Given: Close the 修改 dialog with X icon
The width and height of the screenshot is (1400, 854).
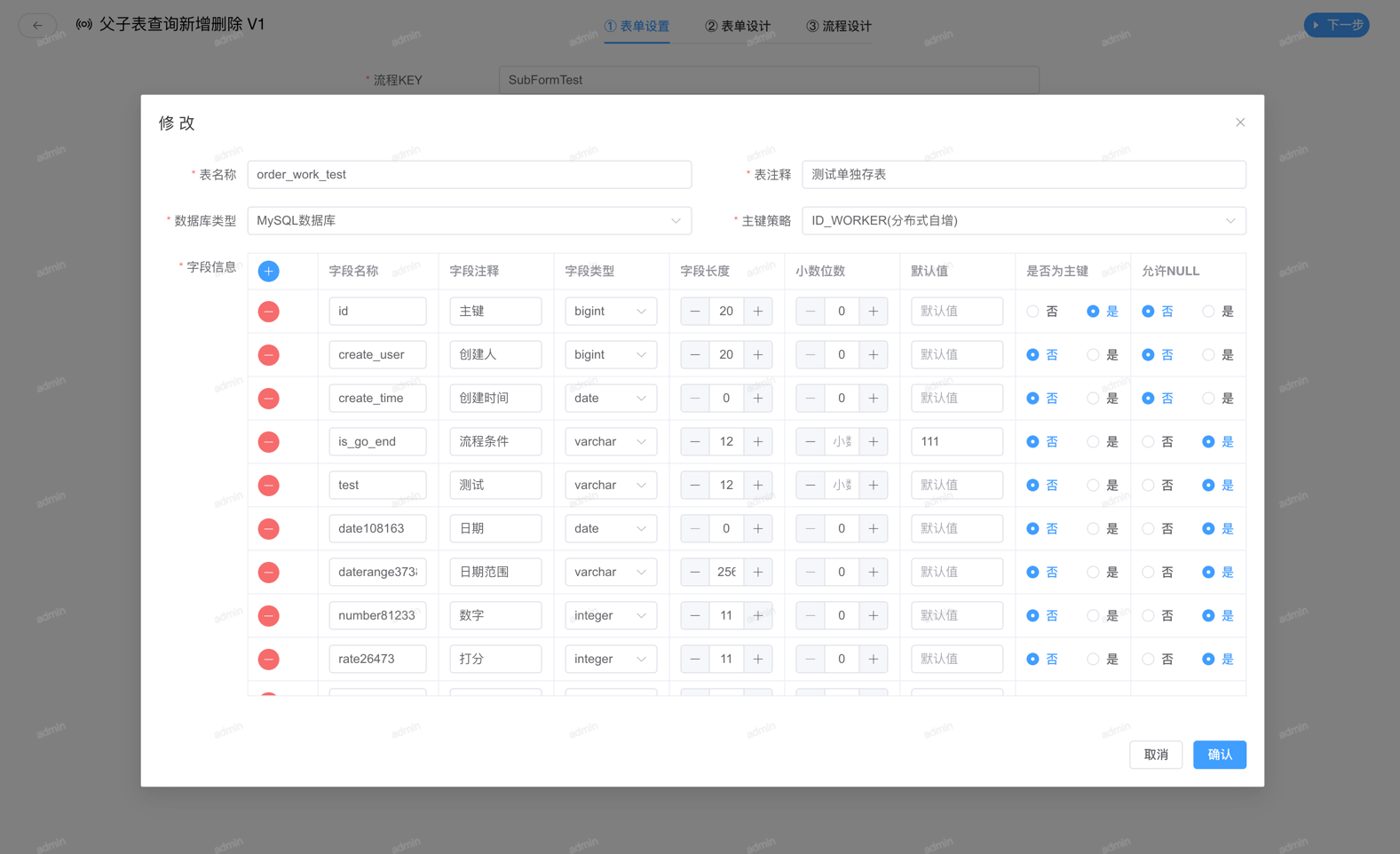Looking at the screenshot, I should (x=1239, y=123).
